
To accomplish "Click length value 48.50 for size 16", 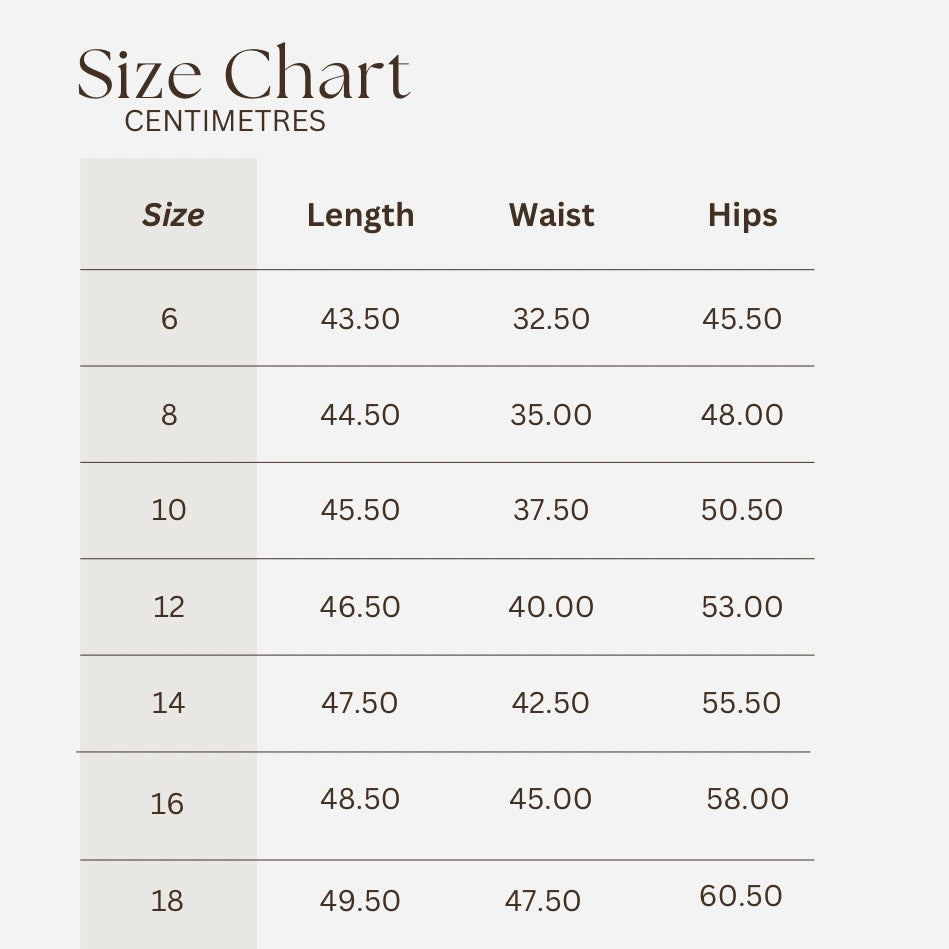I will tap(360, 798).
